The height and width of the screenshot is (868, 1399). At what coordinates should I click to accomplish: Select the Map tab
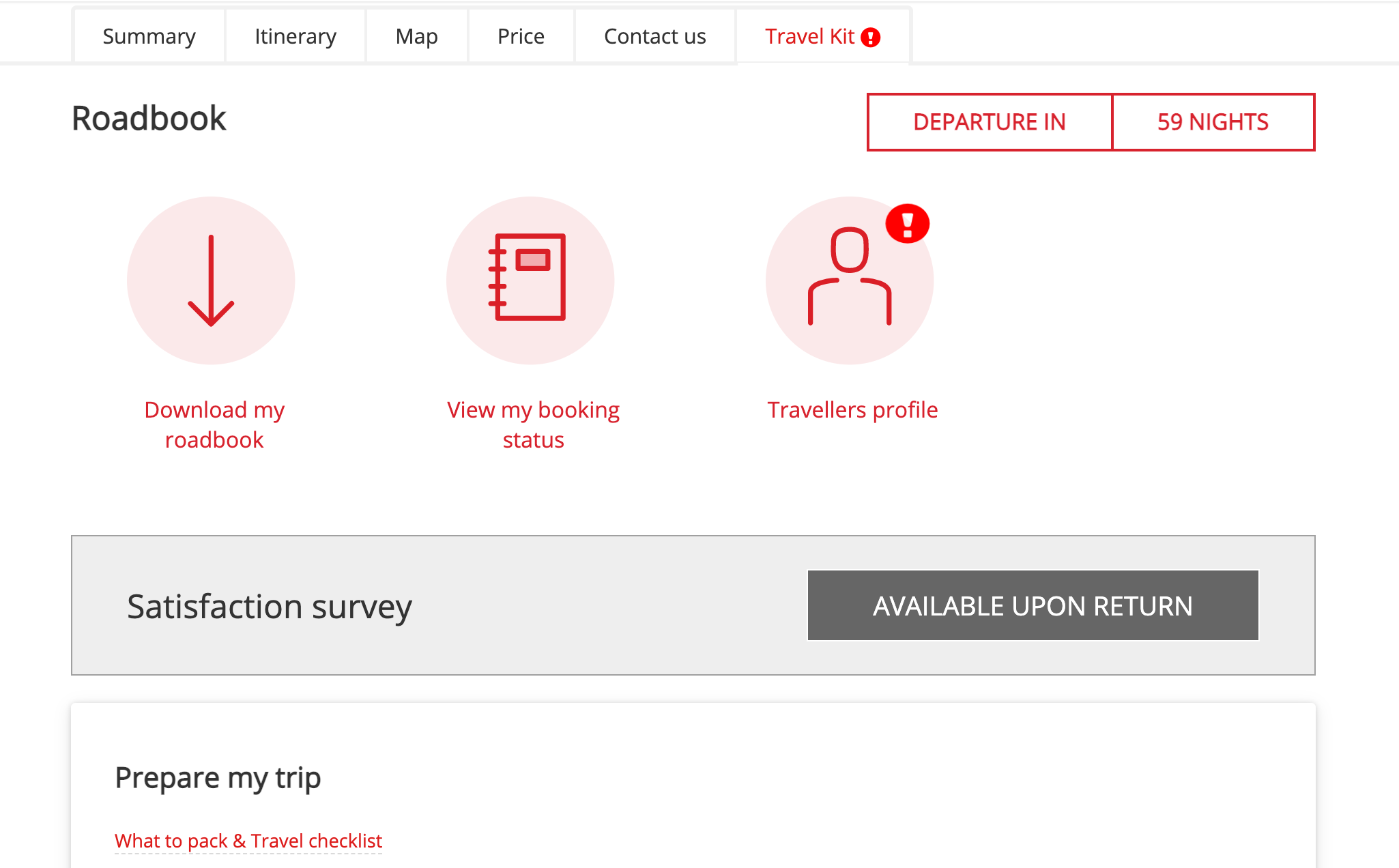(x=417, y=36)
